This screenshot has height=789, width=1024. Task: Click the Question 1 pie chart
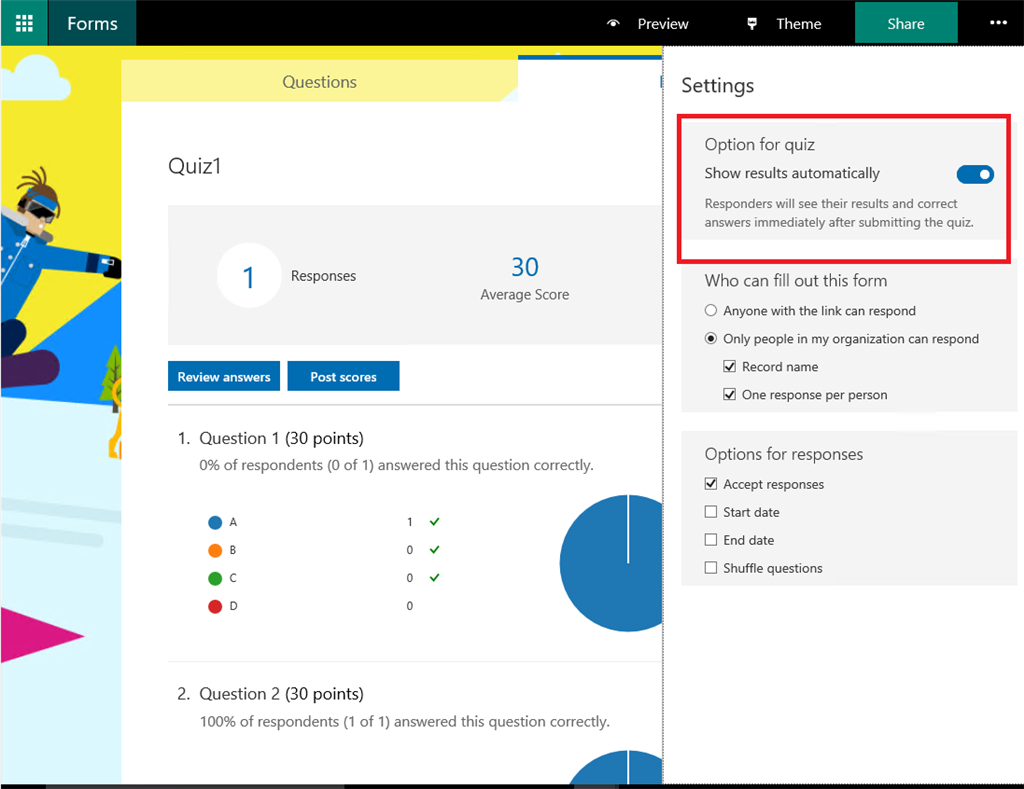pyautogui.click(x=611, y=563)
